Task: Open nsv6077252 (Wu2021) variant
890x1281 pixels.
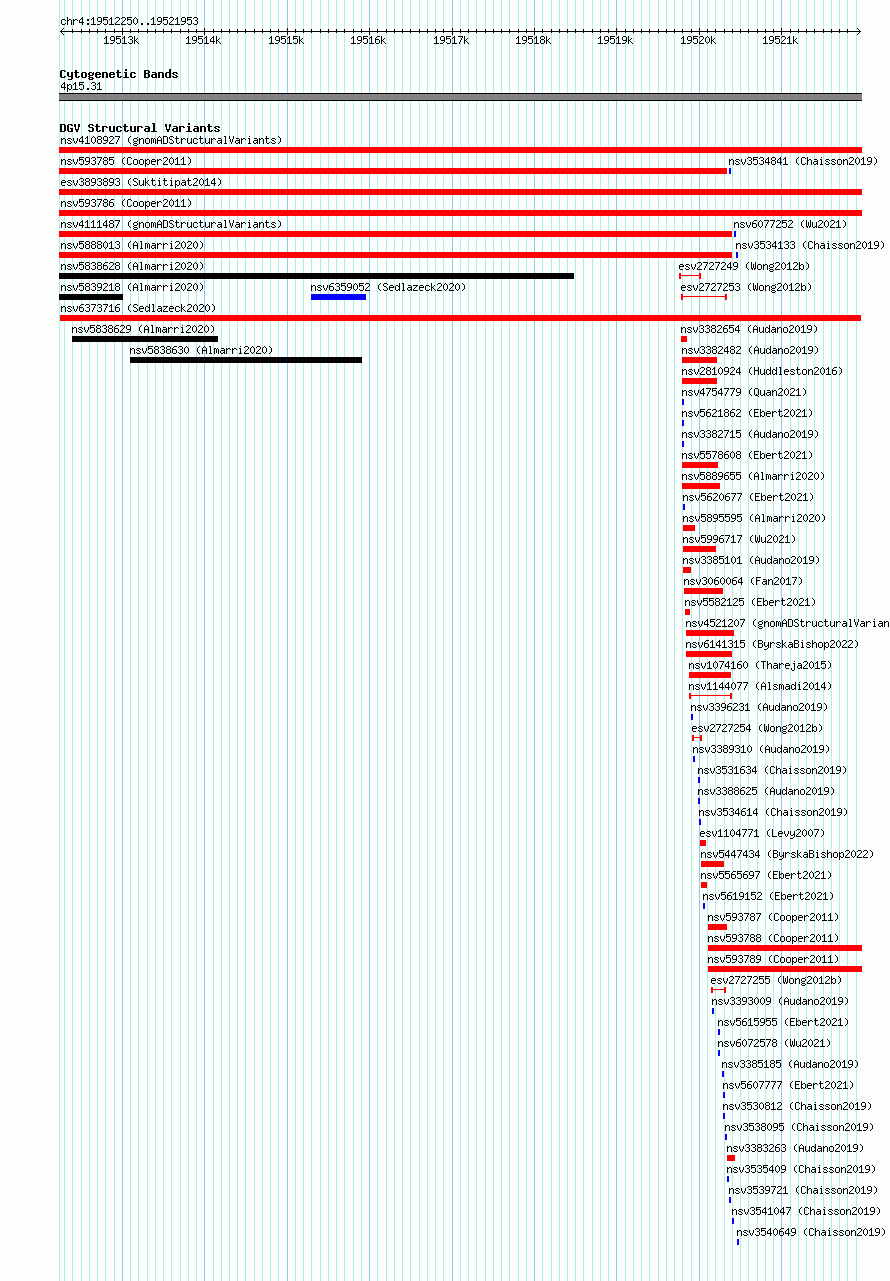Action: (790, 224)
